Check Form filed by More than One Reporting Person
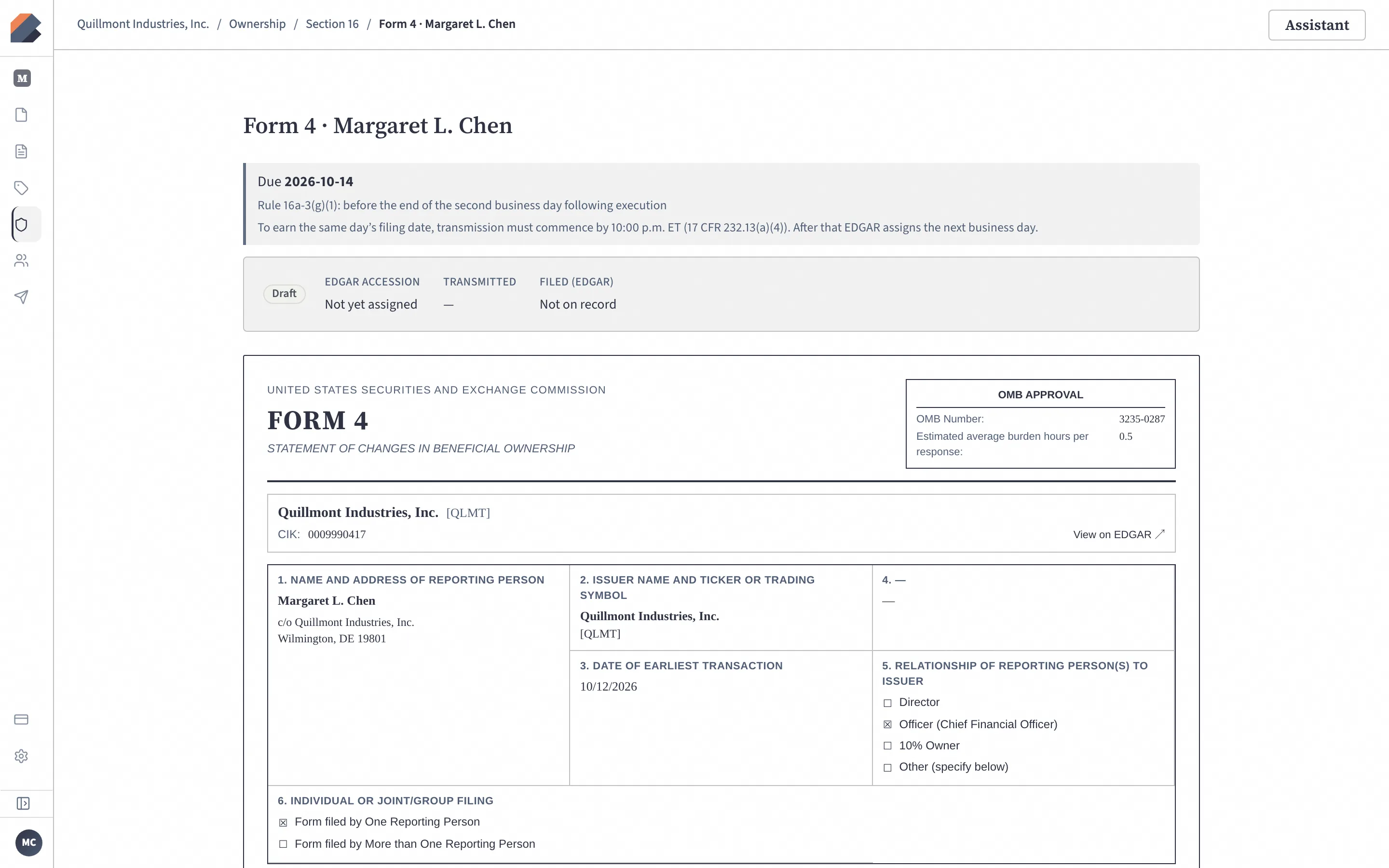 [283, 844]
